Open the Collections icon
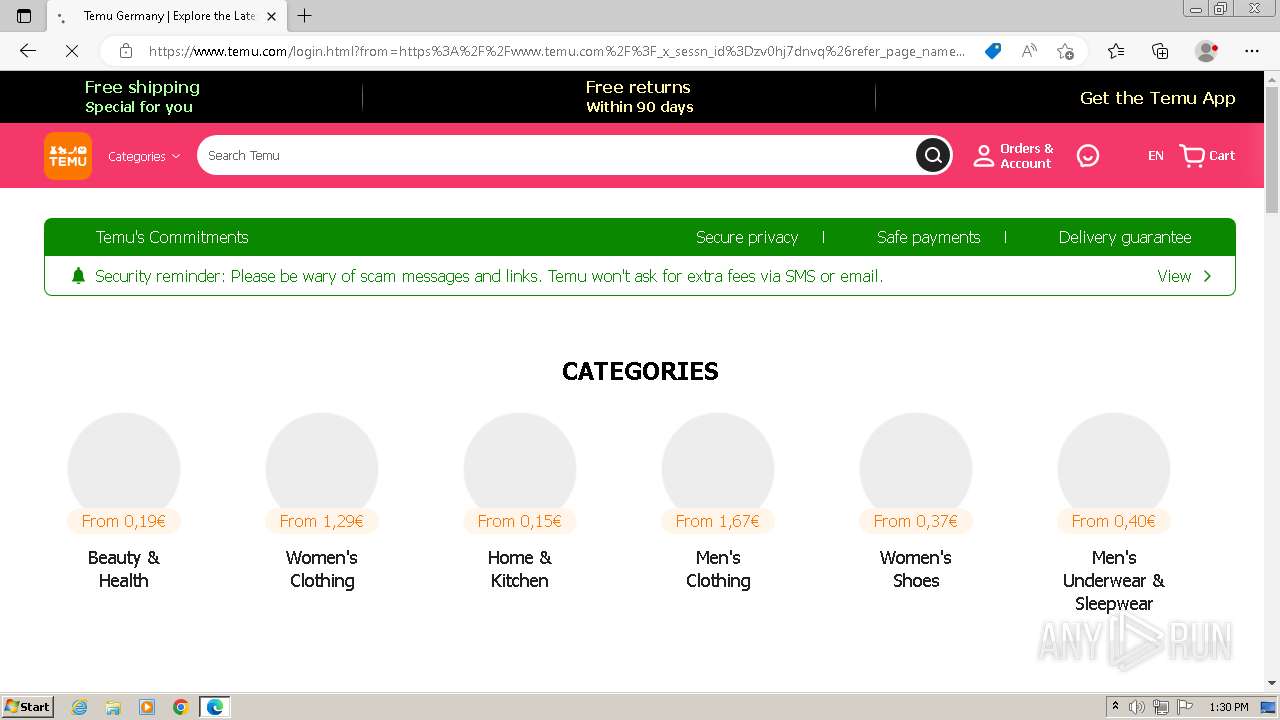This screenshot has width=1280, height=720. [x=1160, y=51]
